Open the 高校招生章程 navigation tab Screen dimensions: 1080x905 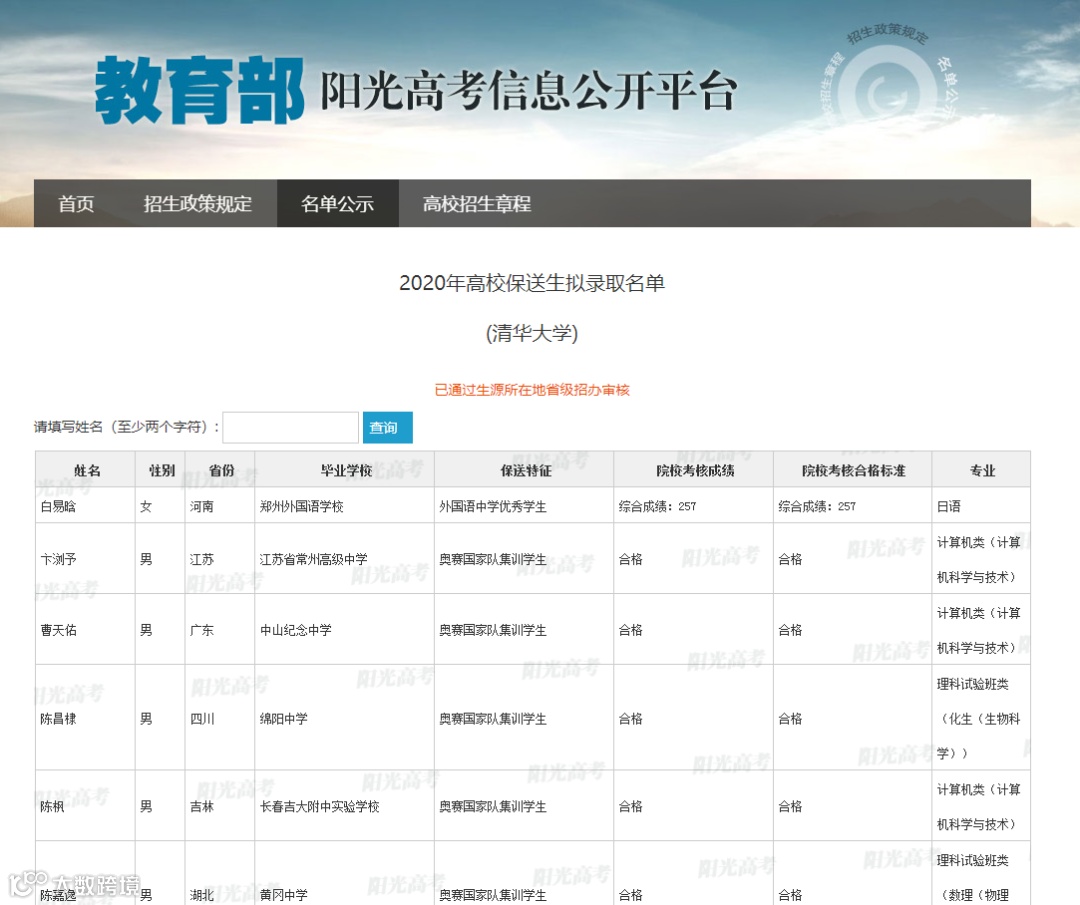(477, 204)
